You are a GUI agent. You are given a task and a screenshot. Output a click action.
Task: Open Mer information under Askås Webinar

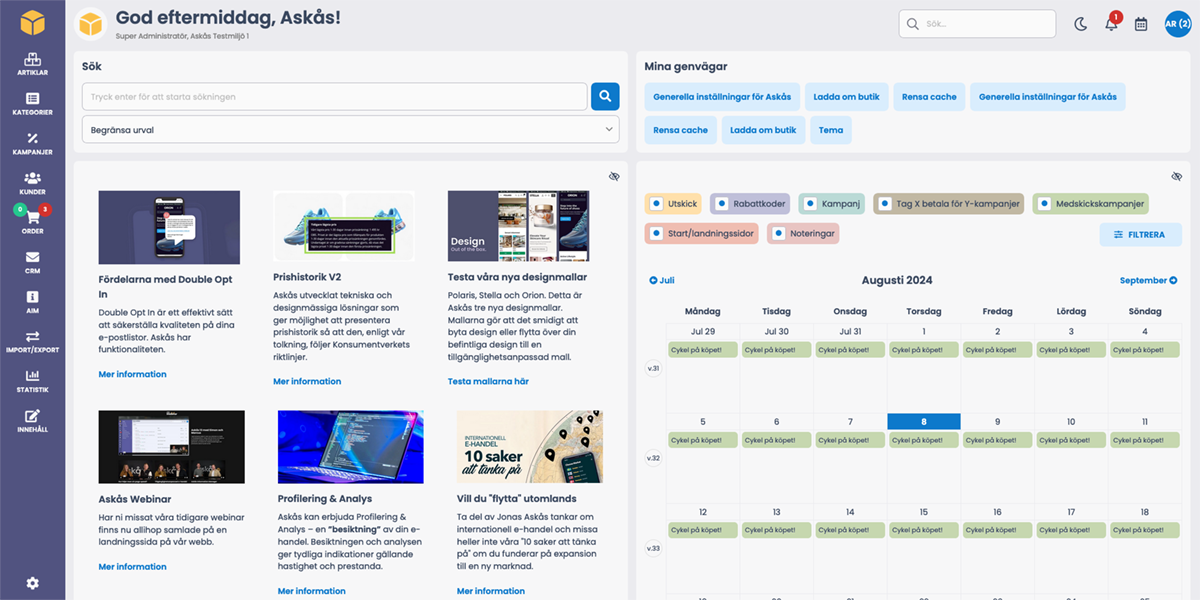(133, 567)
